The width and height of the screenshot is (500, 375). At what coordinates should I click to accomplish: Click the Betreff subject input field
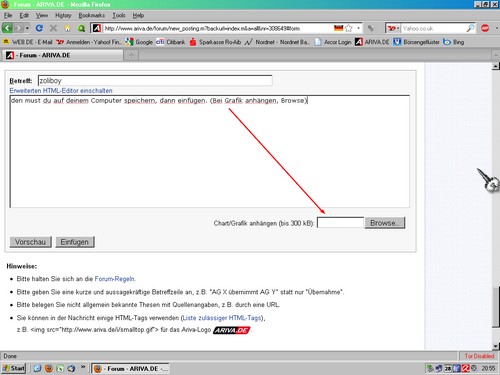tap(155, 81)
